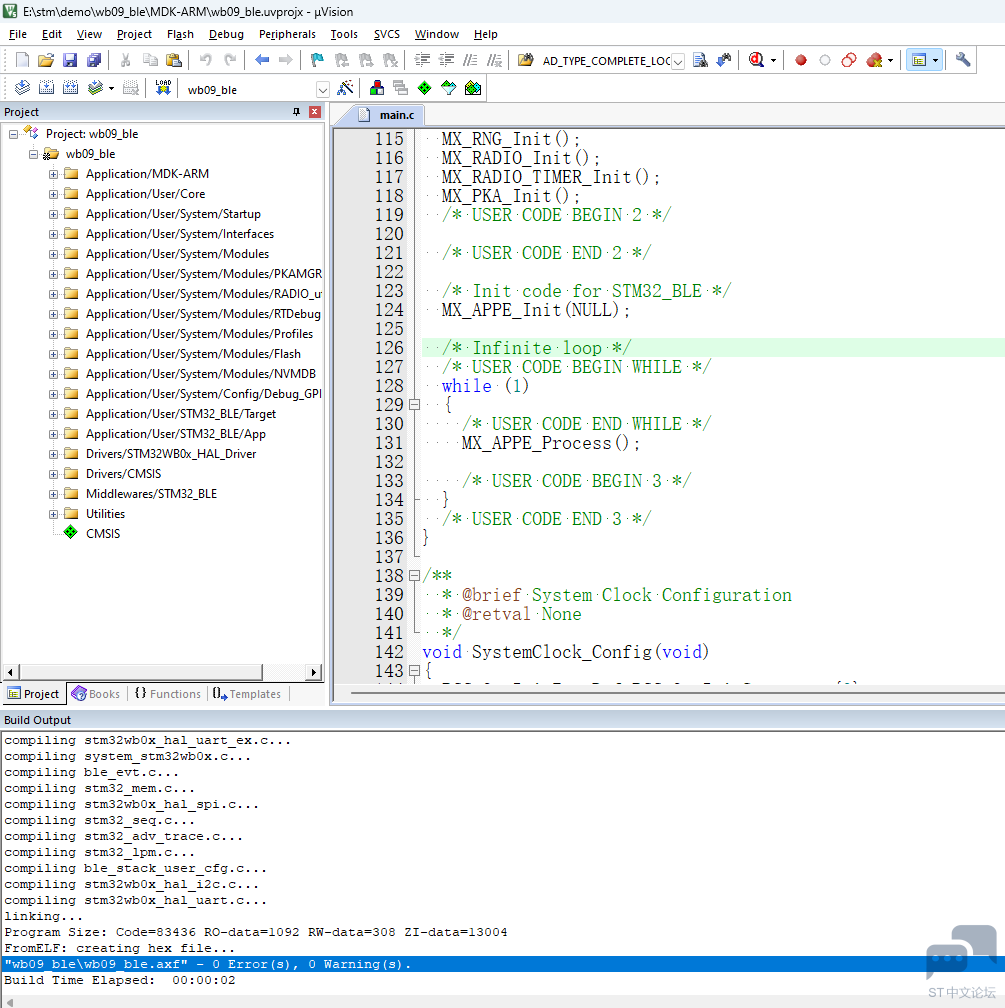The height and width of the screenshot is (1008, 1005).
Task: Build target files icon
Action: 46,88
